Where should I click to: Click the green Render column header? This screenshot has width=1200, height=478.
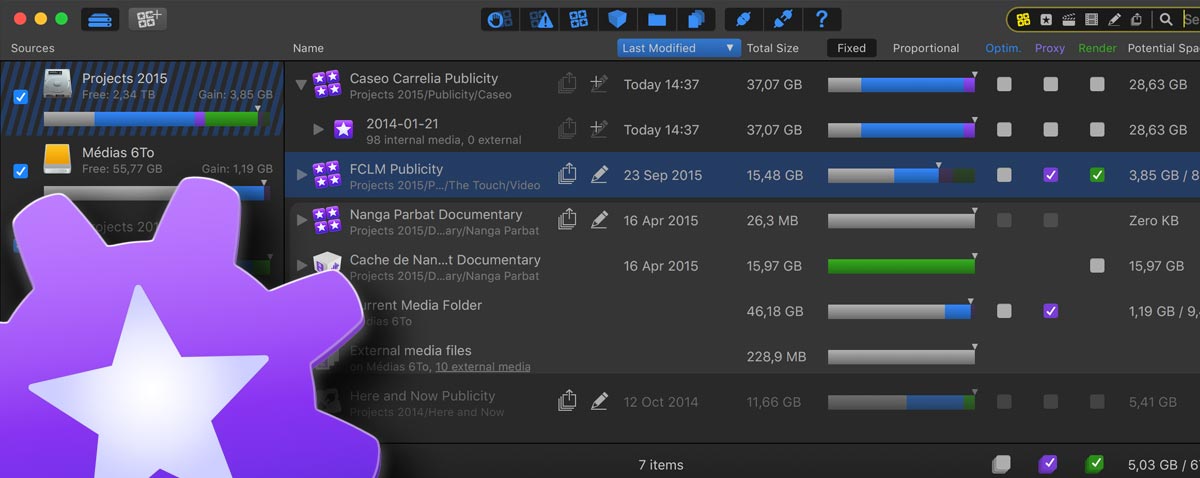point(1098,48)
